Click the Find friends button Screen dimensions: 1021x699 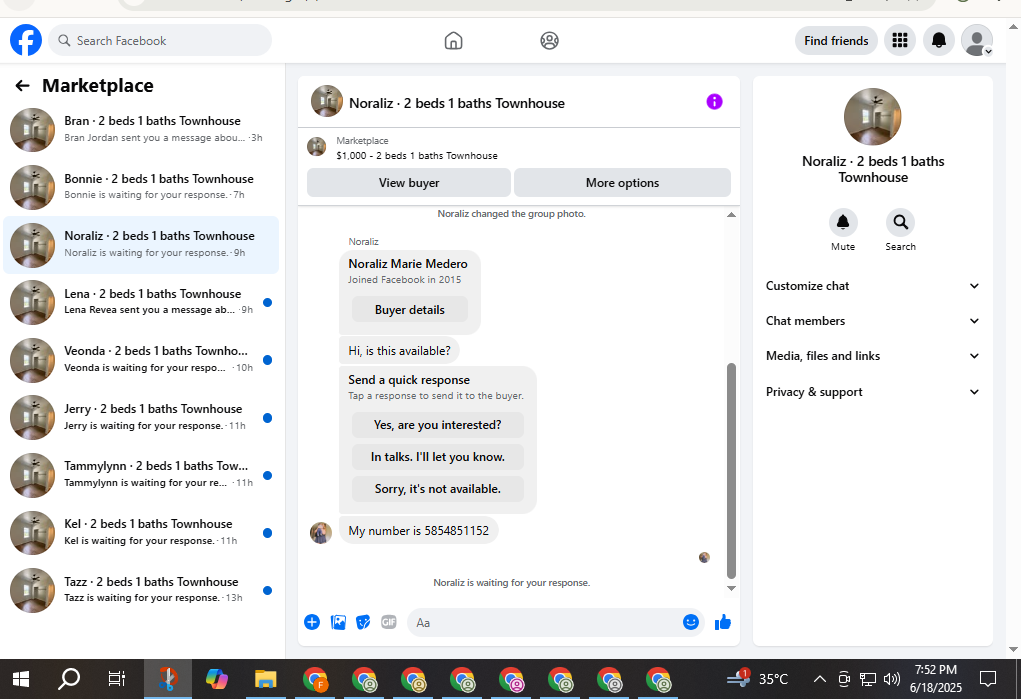pyautogui.click(x=836, y=40)
